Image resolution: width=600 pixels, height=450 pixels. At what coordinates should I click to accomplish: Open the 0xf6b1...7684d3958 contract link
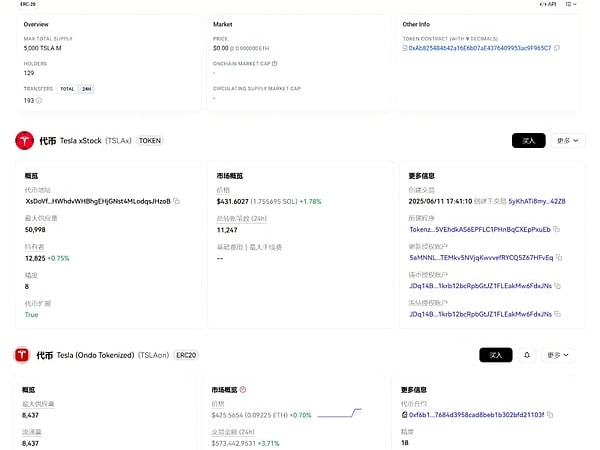point(476,415)
